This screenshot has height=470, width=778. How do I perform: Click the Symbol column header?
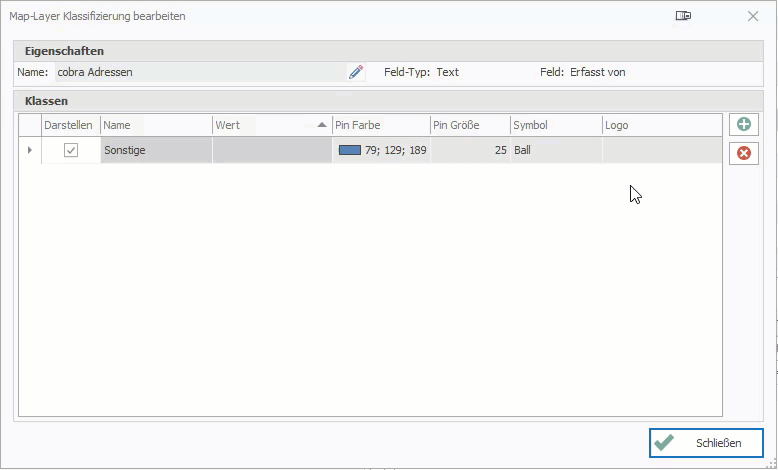pos(555,125)
